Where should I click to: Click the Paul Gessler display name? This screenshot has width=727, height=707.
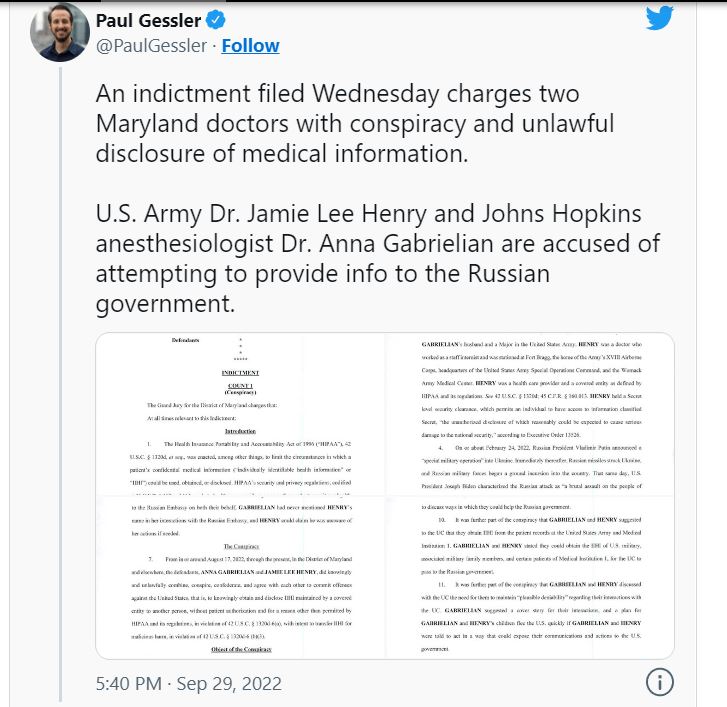(151, 21)
